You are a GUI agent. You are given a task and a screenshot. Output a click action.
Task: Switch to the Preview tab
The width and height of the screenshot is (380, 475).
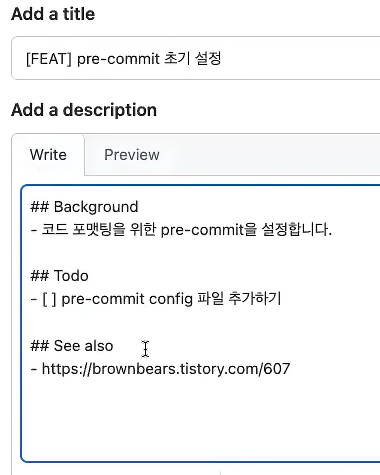(x=132, y=155)
